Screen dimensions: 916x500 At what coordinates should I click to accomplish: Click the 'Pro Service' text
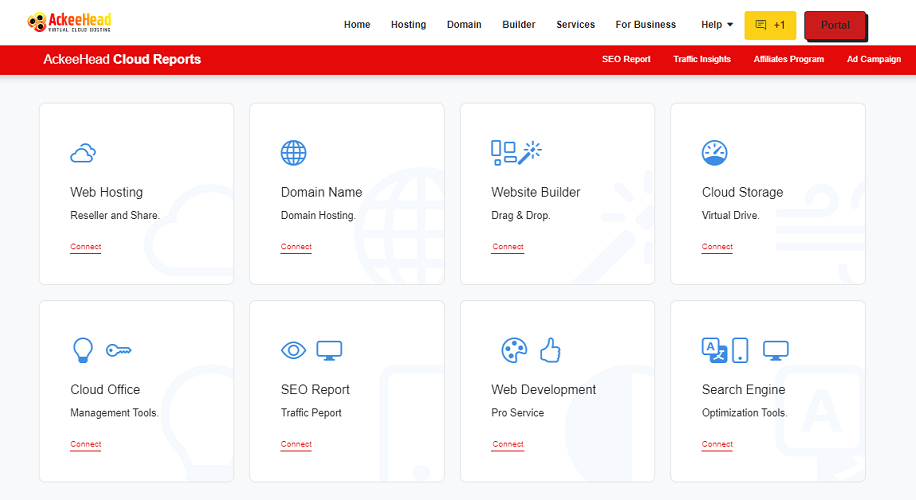[518, 412]
